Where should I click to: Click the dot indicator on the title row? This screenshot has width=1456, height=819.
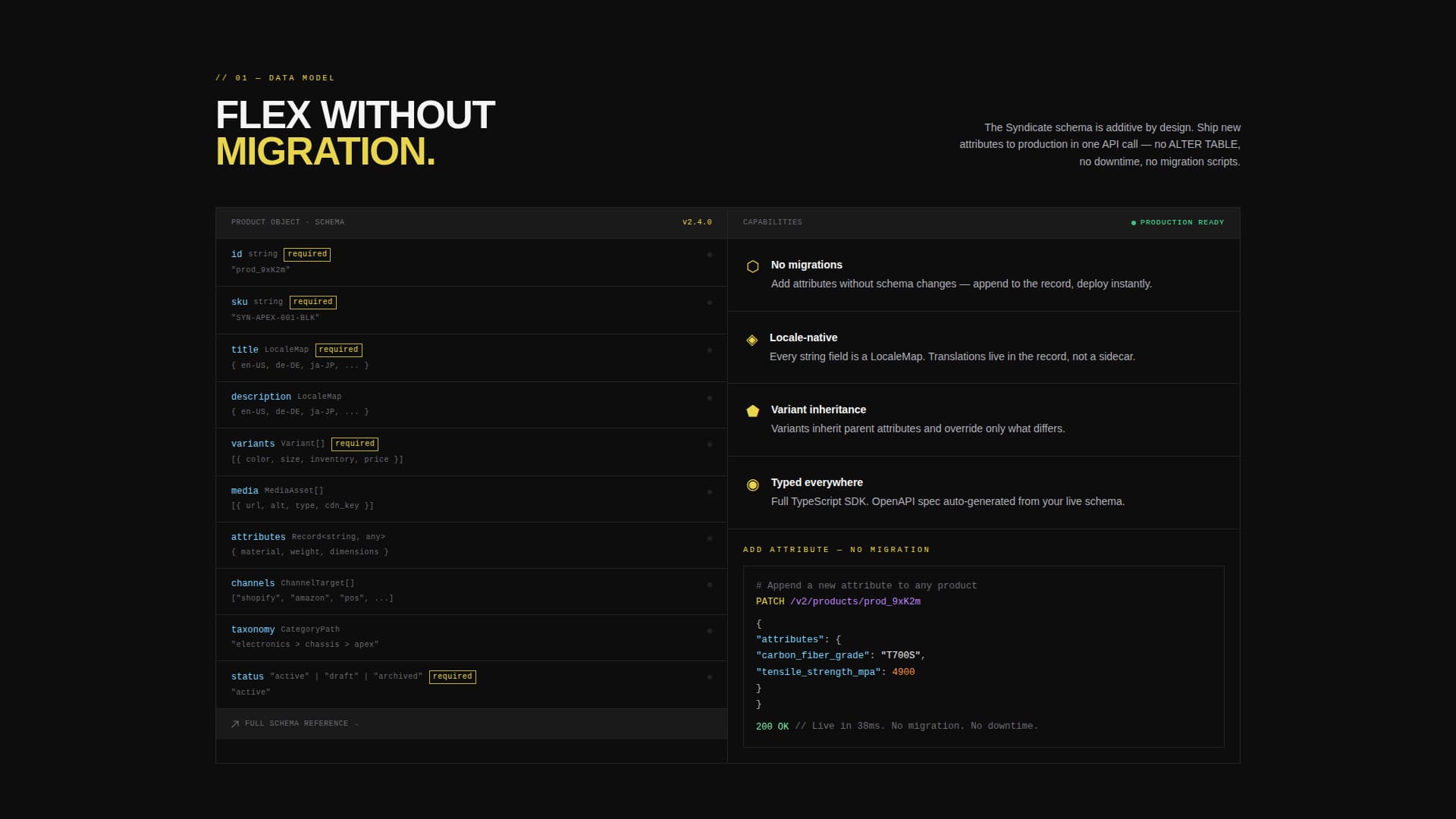point(710,350)
